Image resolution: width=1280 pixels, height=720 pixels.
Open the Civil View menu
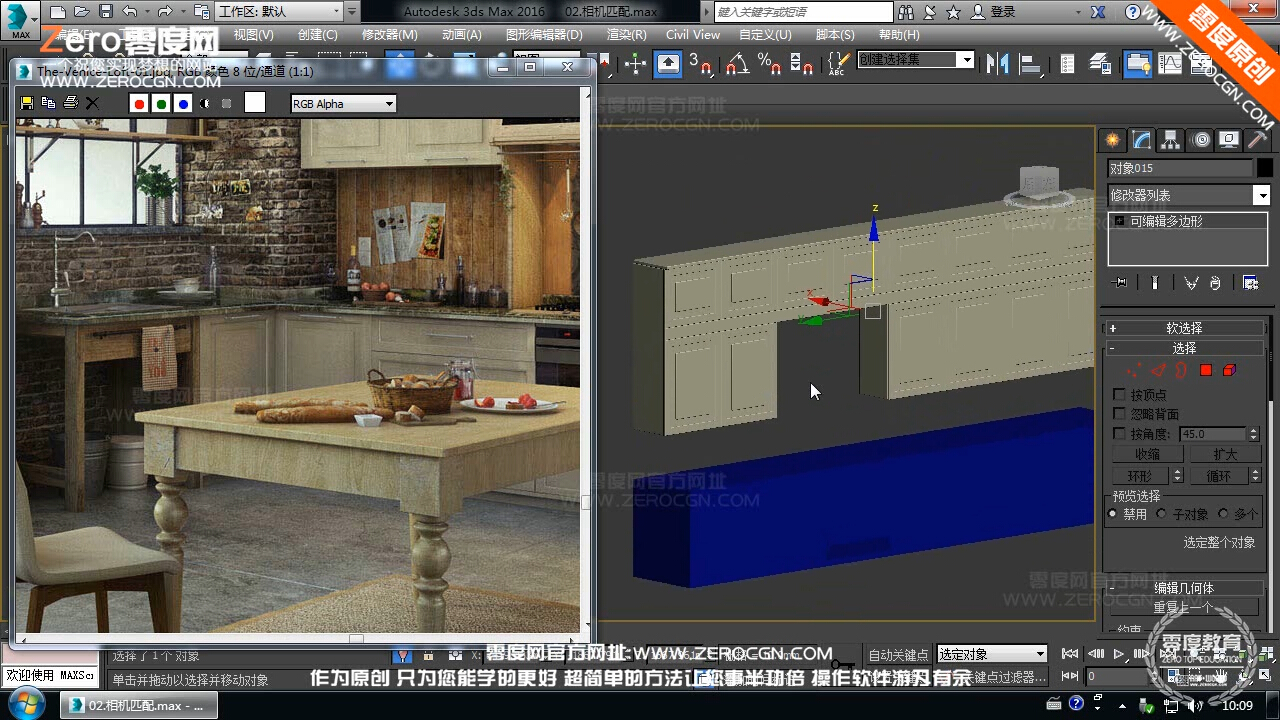click(693, 34)
